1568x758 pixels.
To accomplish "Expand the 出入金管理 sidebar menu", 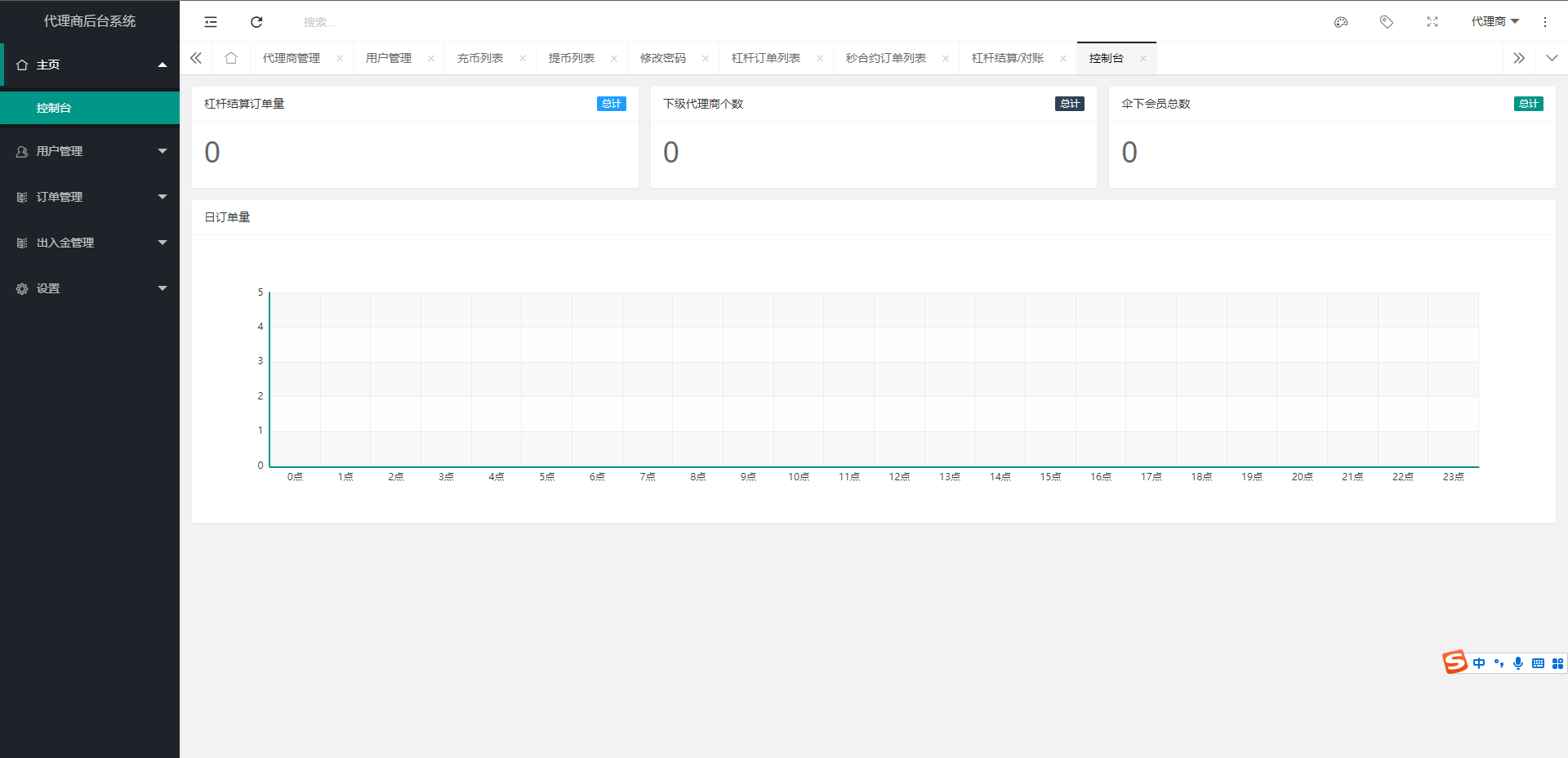I will (90, 243).
